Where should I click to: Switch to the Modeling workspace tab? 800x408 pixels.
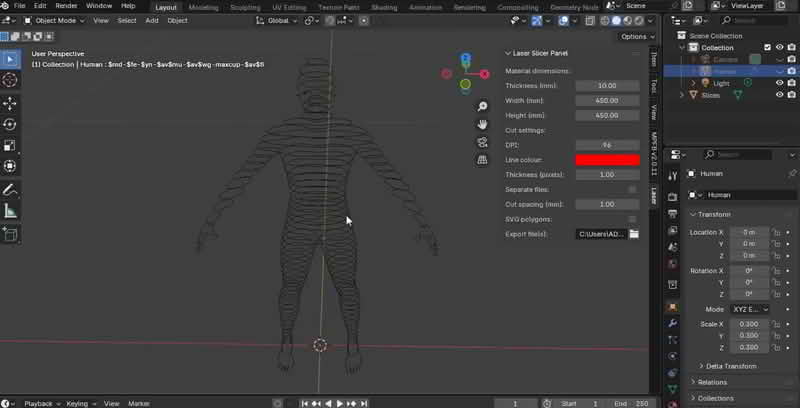tap(204, 7)
